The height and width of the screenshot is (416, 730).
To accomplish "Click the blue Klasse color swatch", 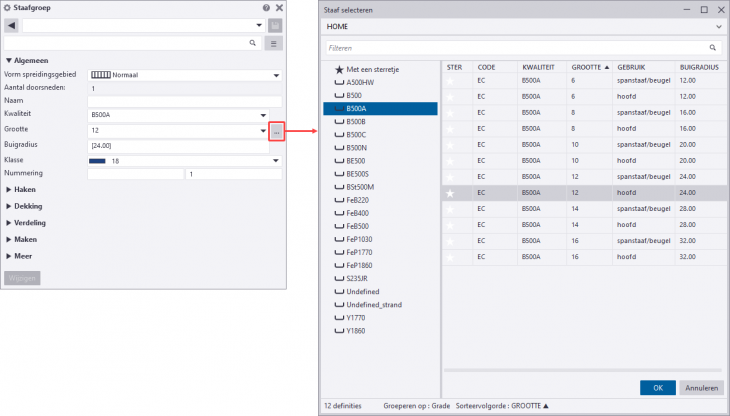I will pos(97,160).
